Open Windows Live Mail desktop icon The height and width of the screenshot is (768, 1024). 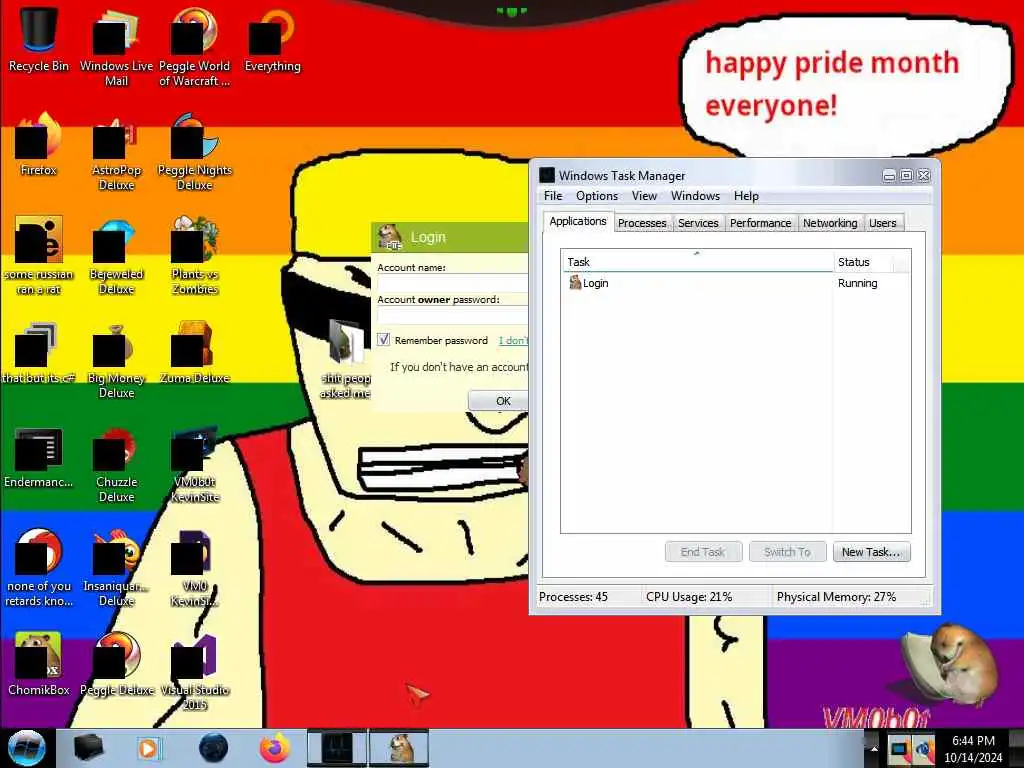[116, 46]
